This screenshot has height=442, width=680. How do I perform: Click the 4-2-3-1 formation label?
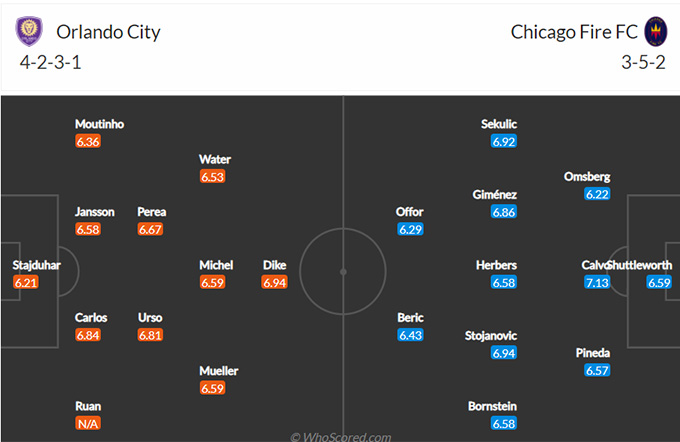(50, 62)
